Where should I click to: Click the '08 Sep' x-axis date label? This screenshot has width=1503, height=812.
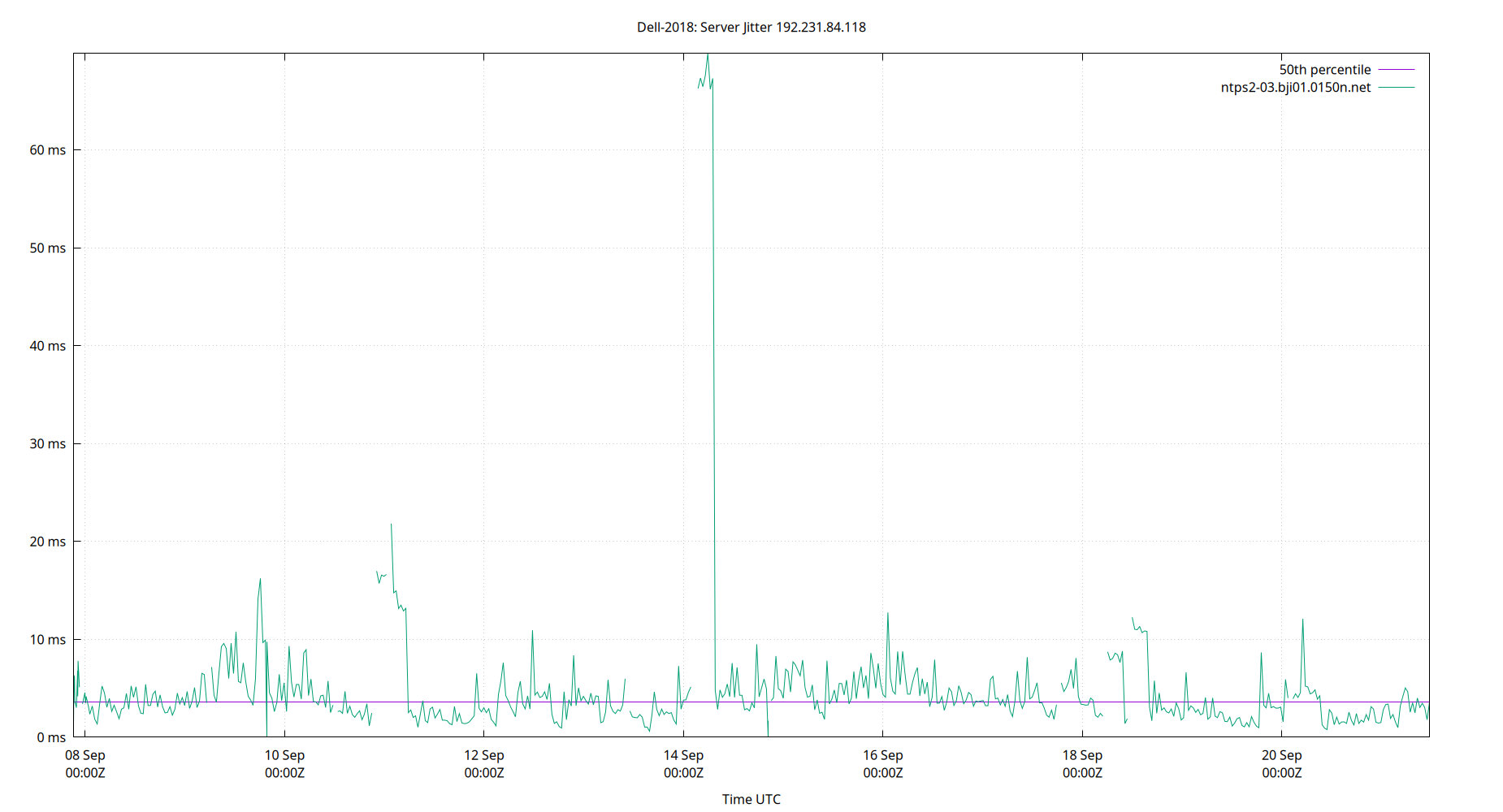[x=85, y=755]
